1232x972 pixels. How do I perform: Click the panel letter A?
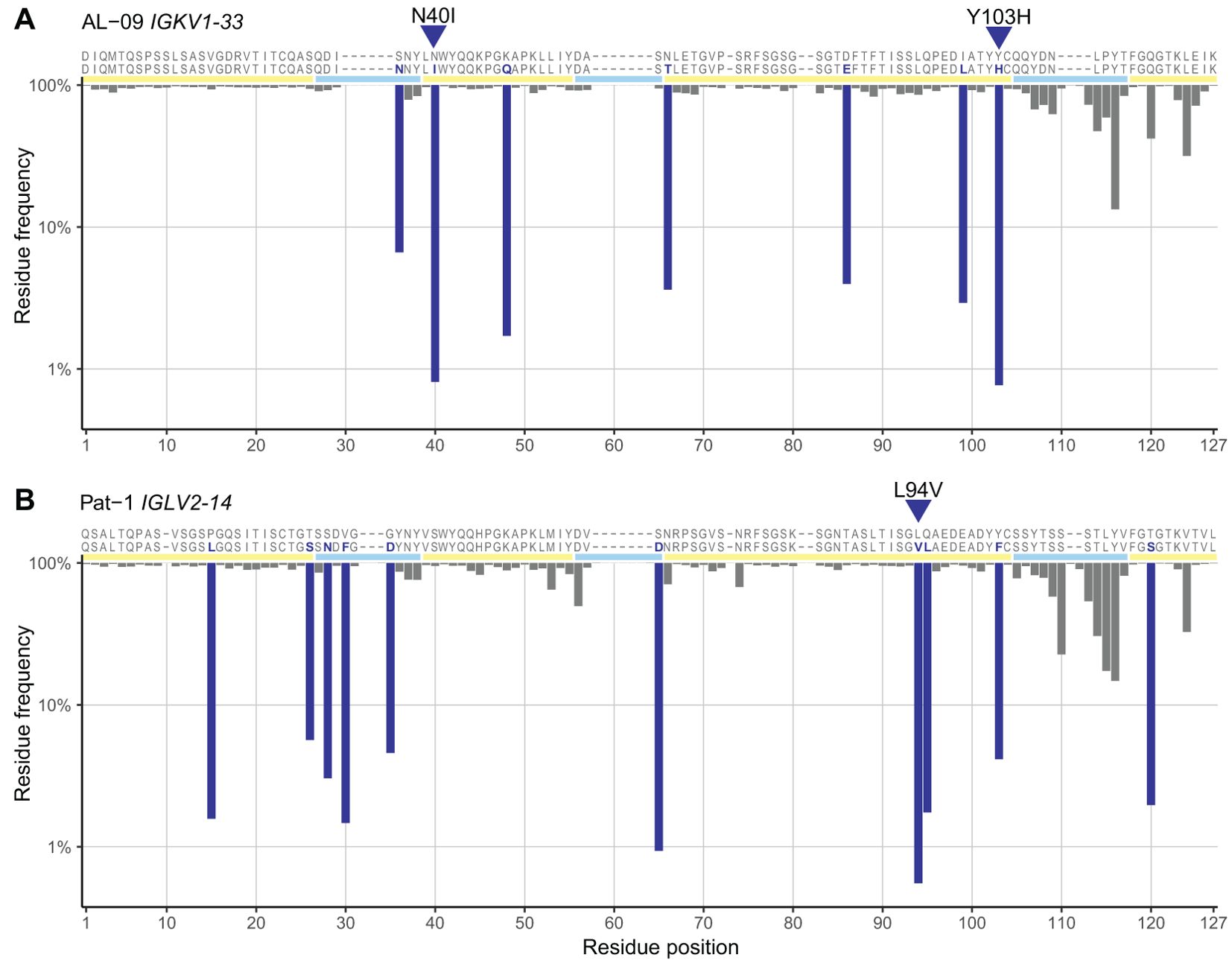(x=25, y=19)
